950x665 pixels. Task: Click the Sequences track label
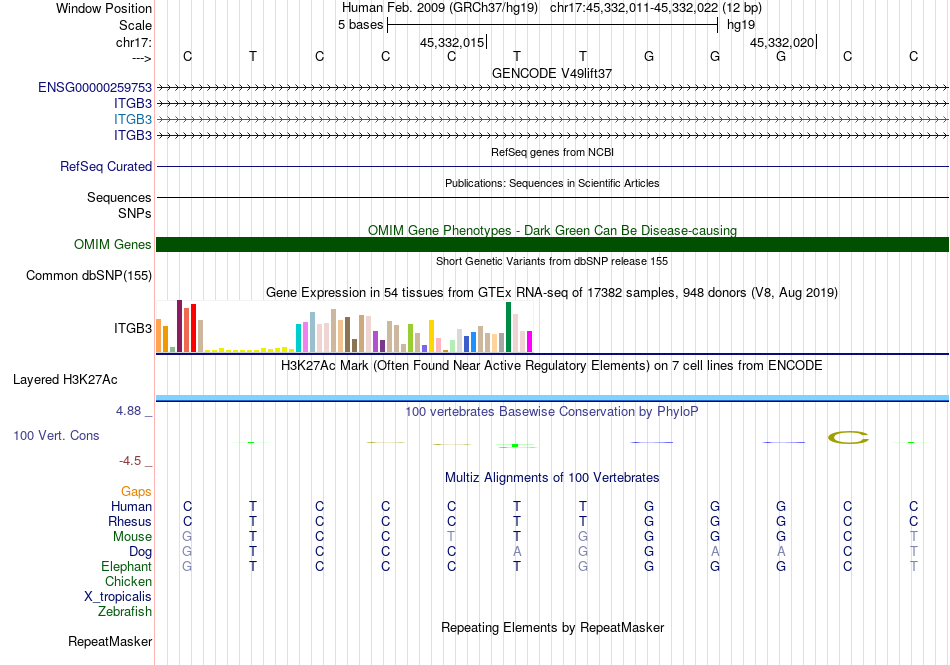point(119,197)
